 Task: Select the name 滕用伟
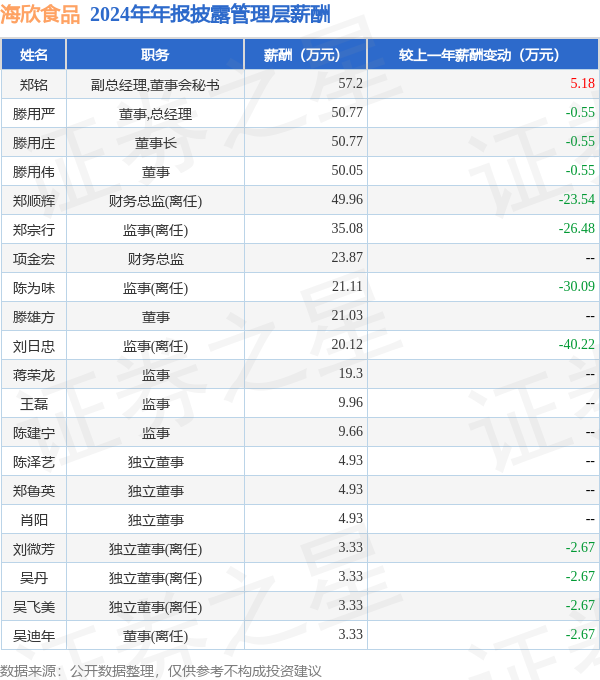[34, 172]
